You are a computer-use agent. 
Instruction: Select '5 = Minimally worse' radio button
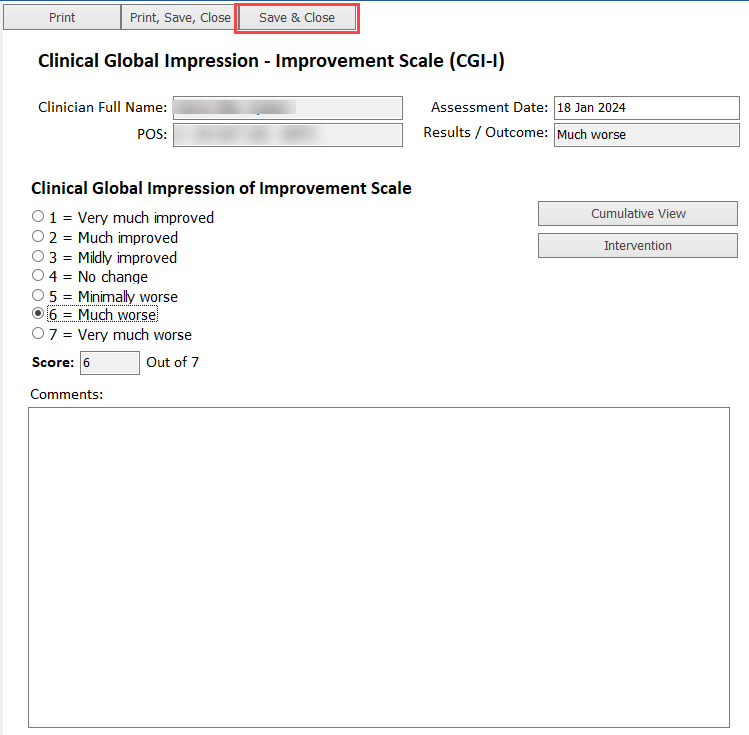click(38, 296)
